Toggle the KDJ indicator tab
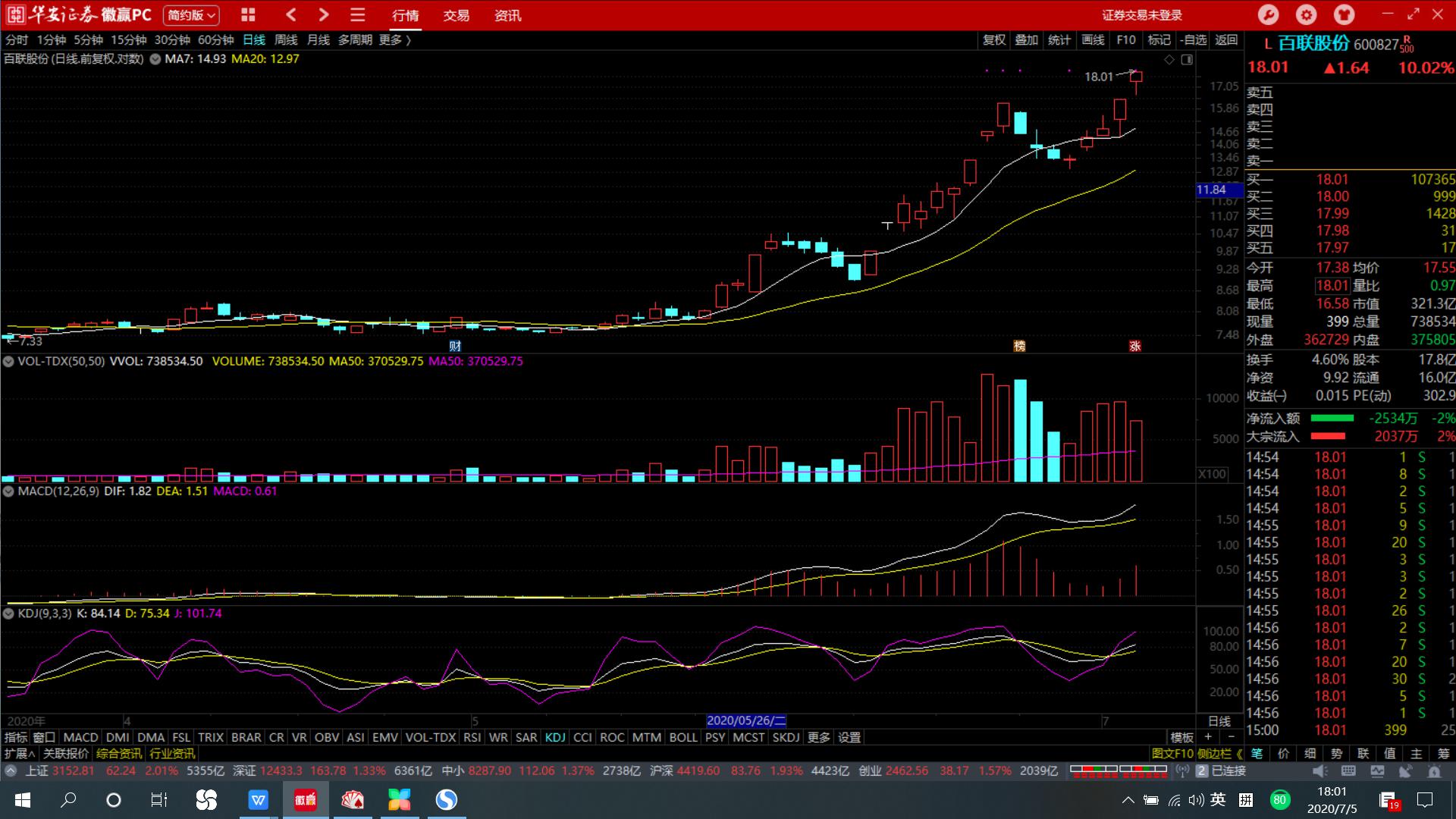This screenshot has width=1456, height=819. (555, 737)
